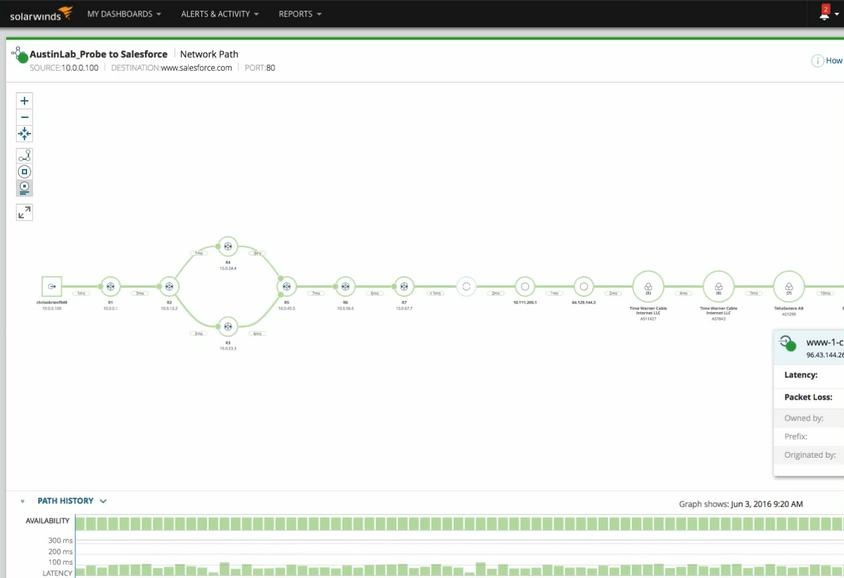The height and width of the screenshot is (578, 844).
Task: Select the R6 router node
Action: click(x=345, y=286)
